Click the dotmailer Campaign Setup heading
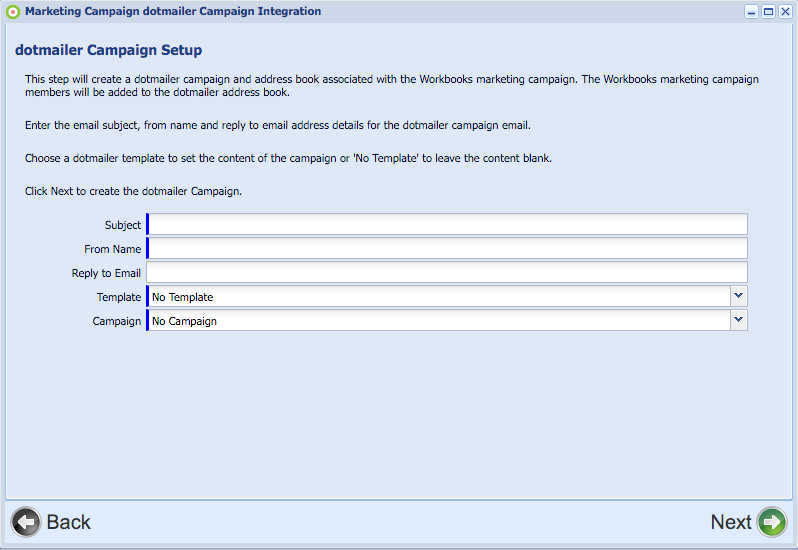 (x=108, y=50)
